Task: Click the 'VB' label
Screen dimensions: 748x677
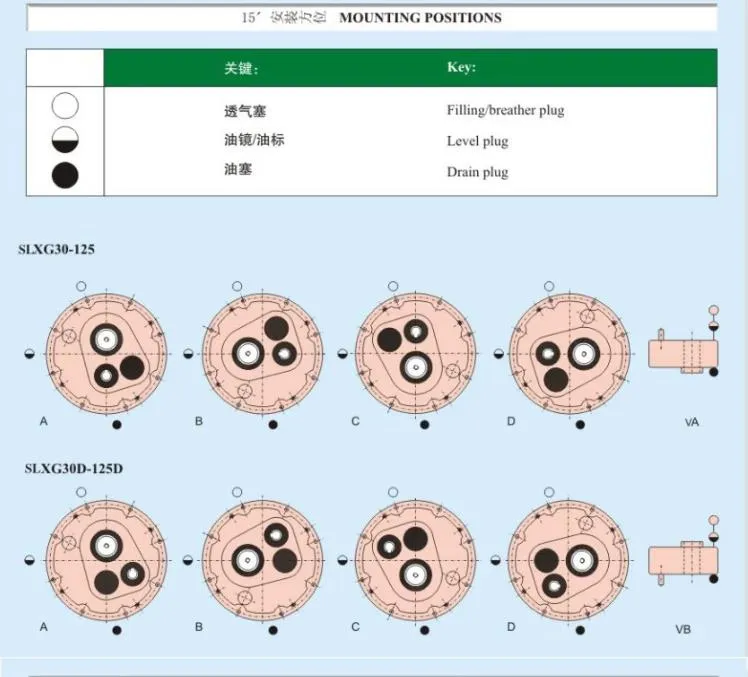Action: coord(683,630)
